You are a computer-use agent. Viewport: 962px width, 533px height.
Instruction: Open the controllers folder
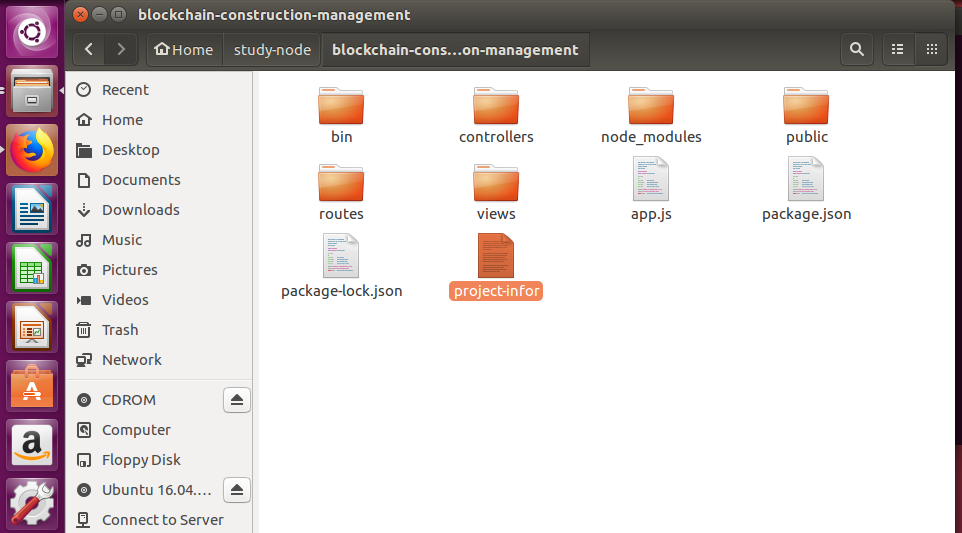tap(496, 115)
